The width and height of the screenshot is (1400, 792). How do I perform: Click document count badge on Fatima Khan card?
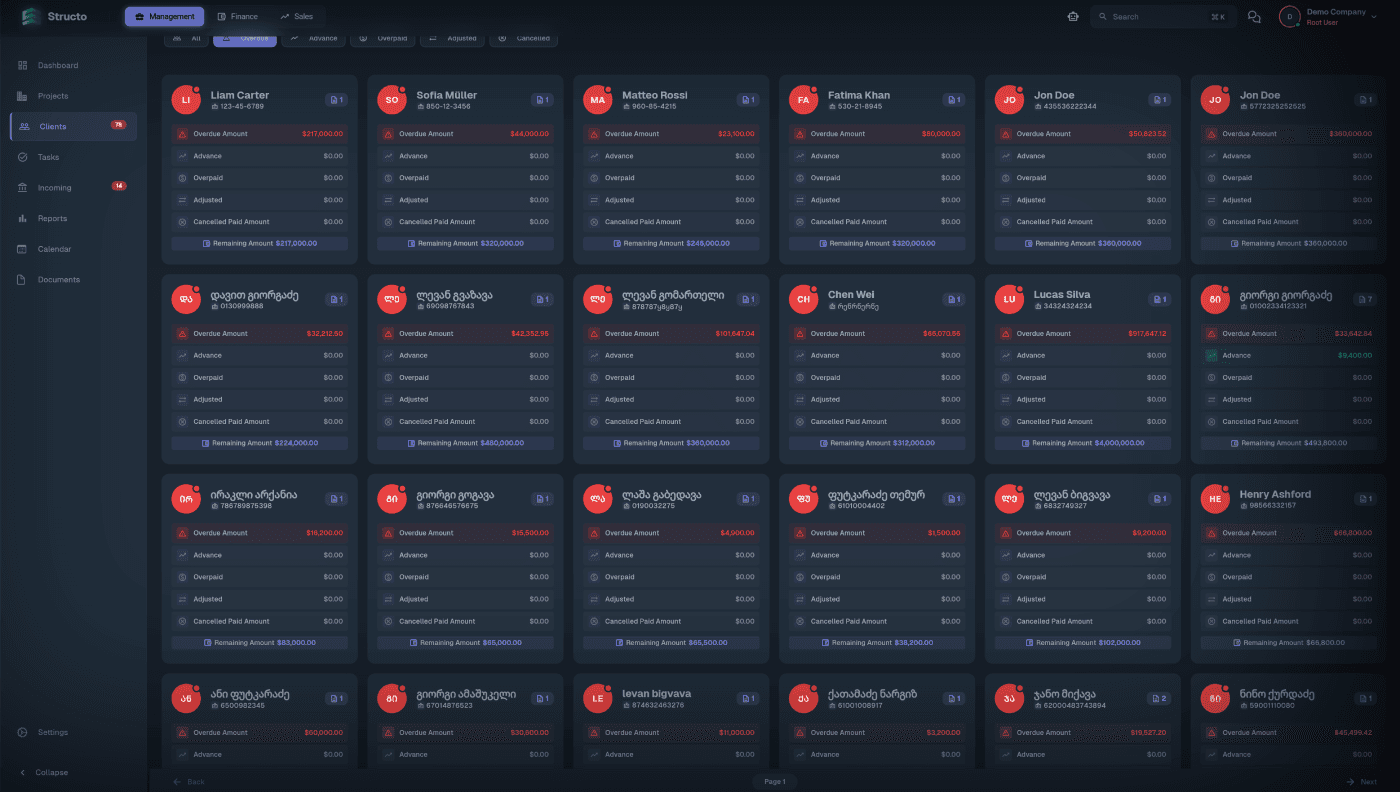pos(954,100)
